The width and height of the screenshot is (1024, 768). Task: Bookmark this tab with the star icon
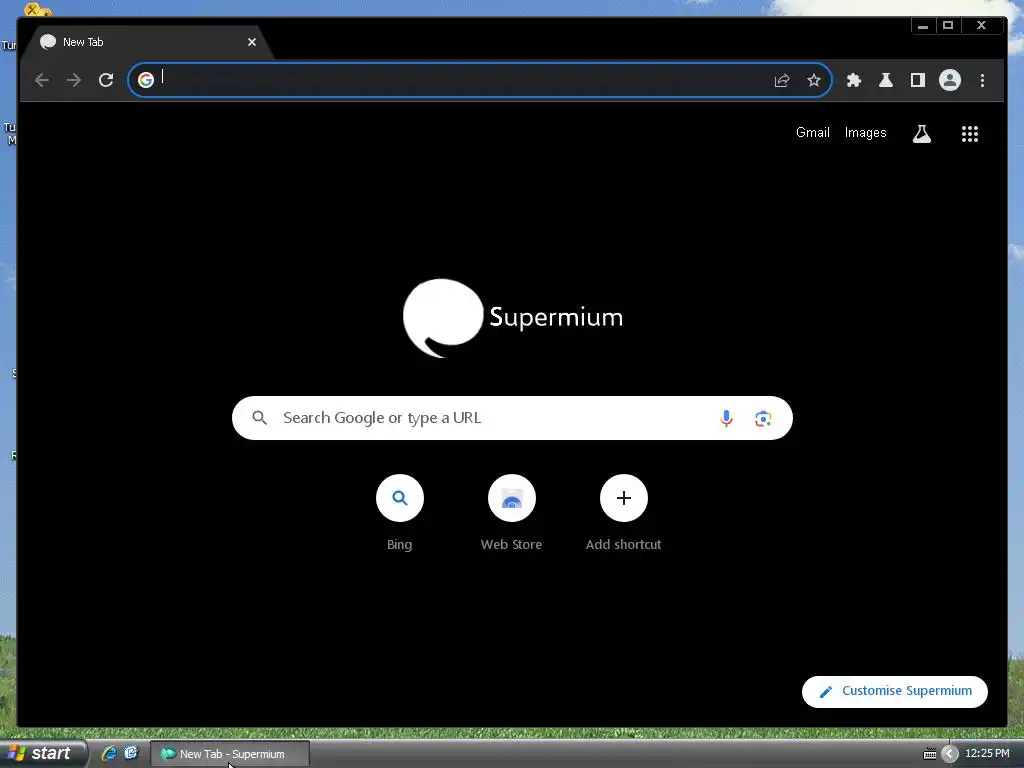(x=814, y=80)
